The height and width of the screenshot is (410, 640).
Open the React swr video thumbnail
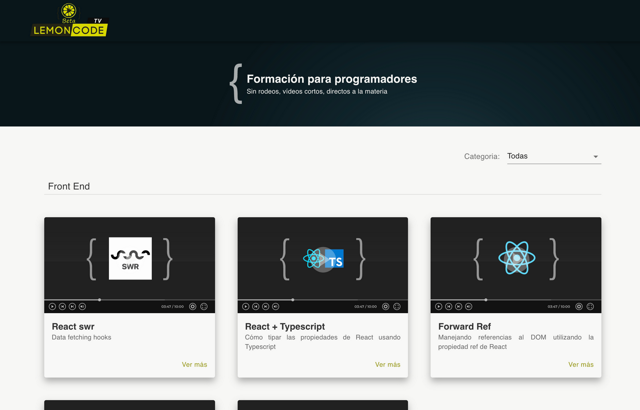click(129, 265)
